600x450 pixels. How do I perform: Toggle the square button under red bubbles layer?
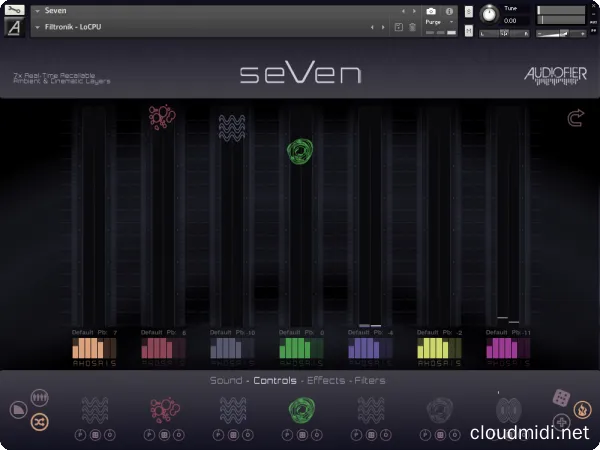point(164,435)
